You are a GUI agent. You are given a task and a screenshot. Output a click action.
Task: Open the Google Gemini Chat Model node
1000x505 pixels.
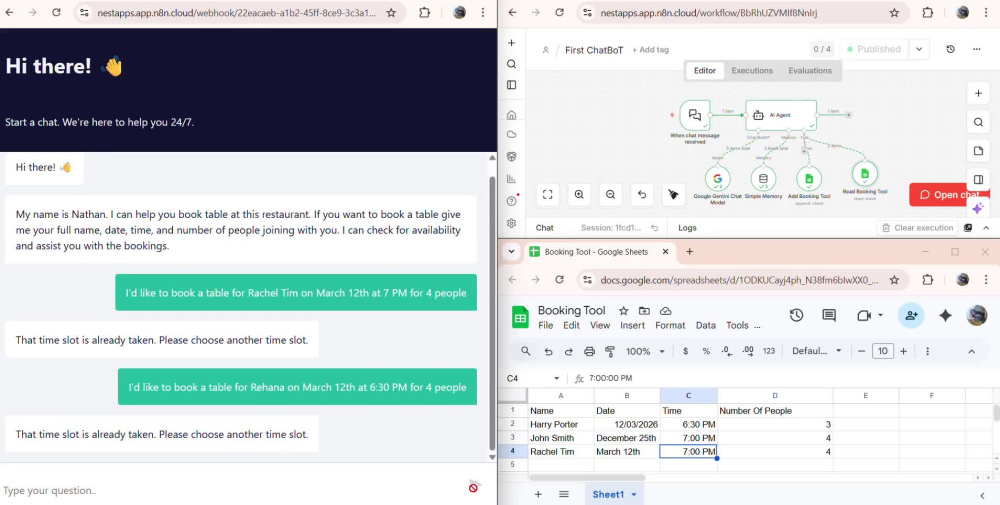717,179
